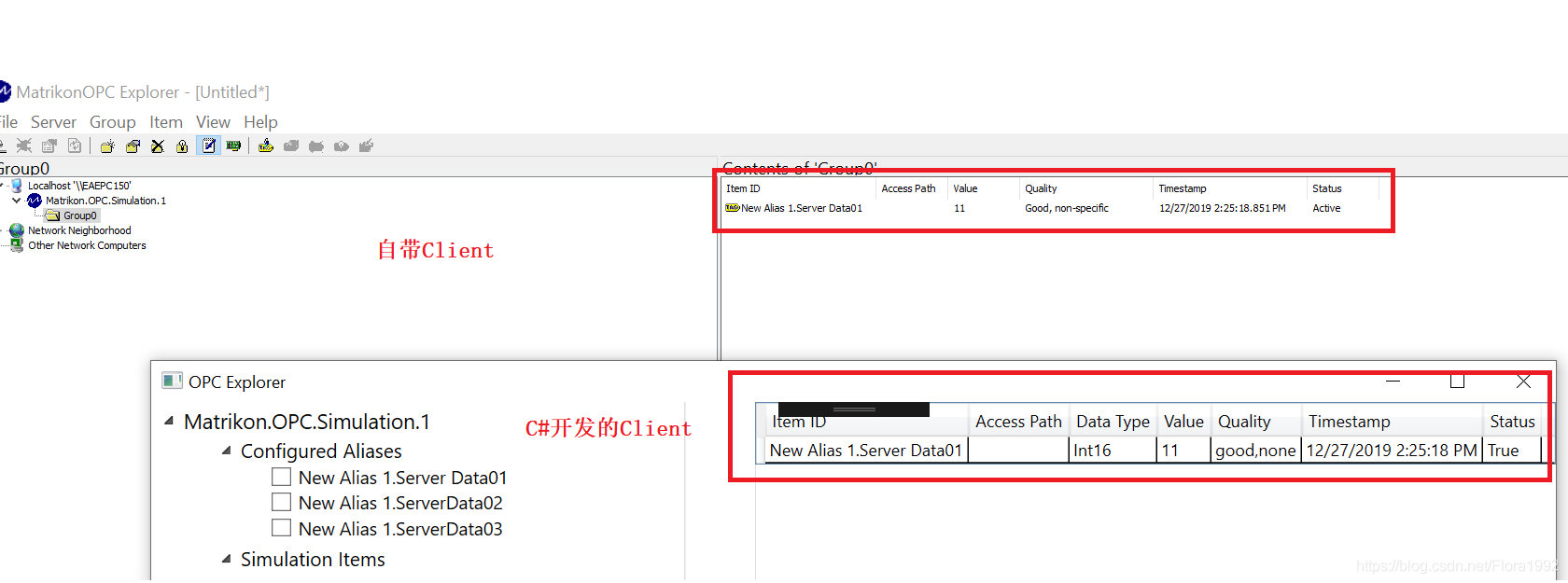Click the grayed refresh document toolbar icon

75,146
